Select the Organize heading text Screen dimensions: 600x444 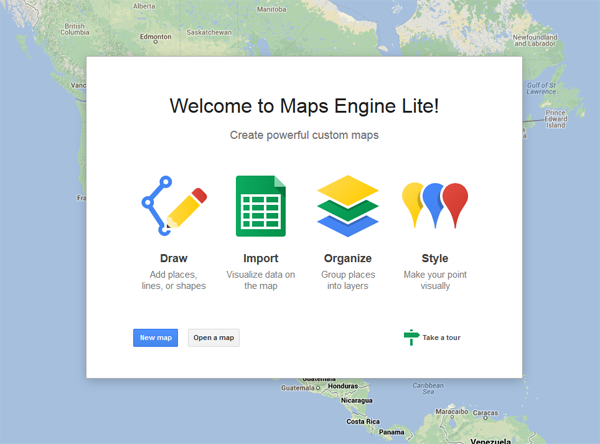(x=348, y=259)
